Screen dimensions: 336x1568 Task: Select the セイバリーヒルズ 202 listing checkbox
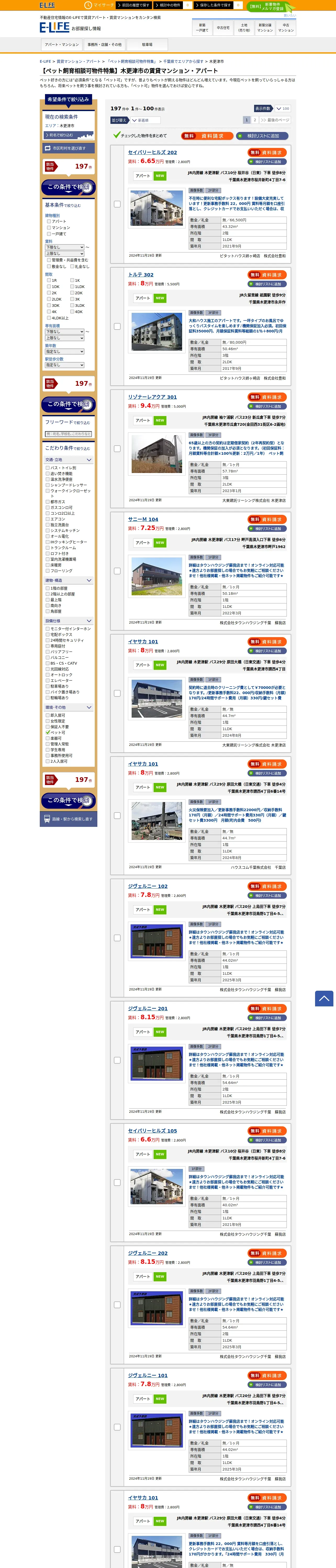117,204
